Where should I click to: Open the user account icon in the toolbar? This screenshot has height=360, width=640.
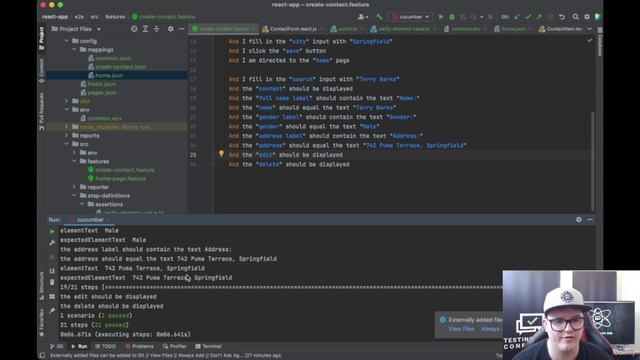362,17
